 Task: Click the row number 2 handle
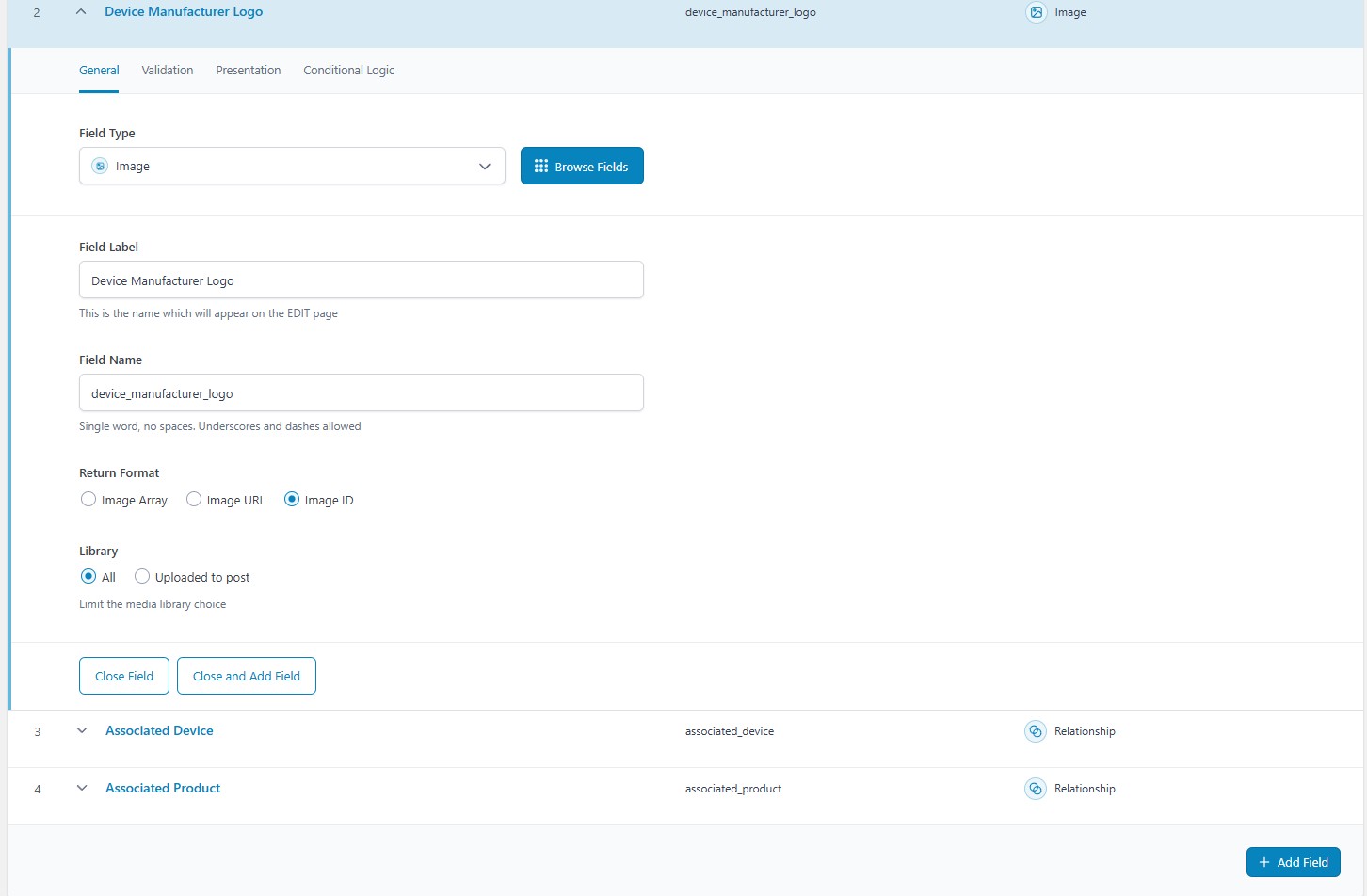tap(37, 12)
